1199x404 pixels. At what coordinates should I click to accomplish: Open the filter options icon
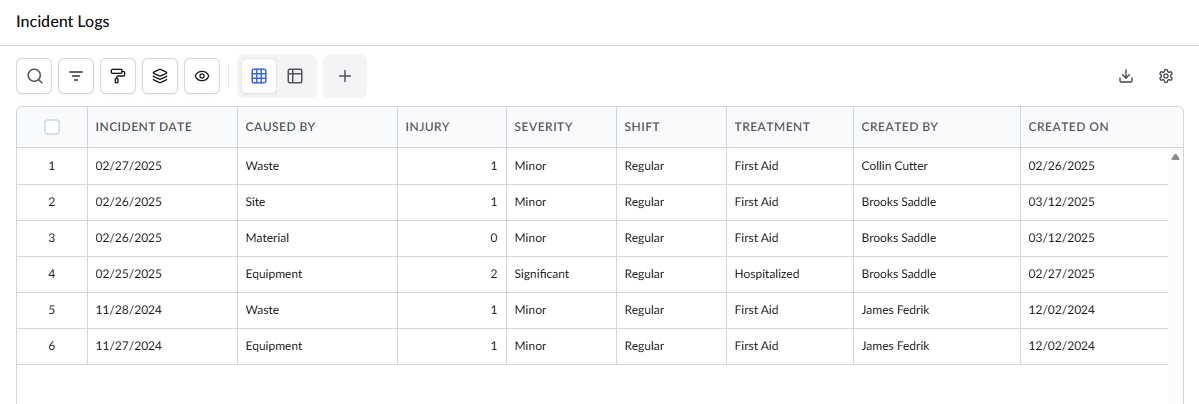click(76, 76)
